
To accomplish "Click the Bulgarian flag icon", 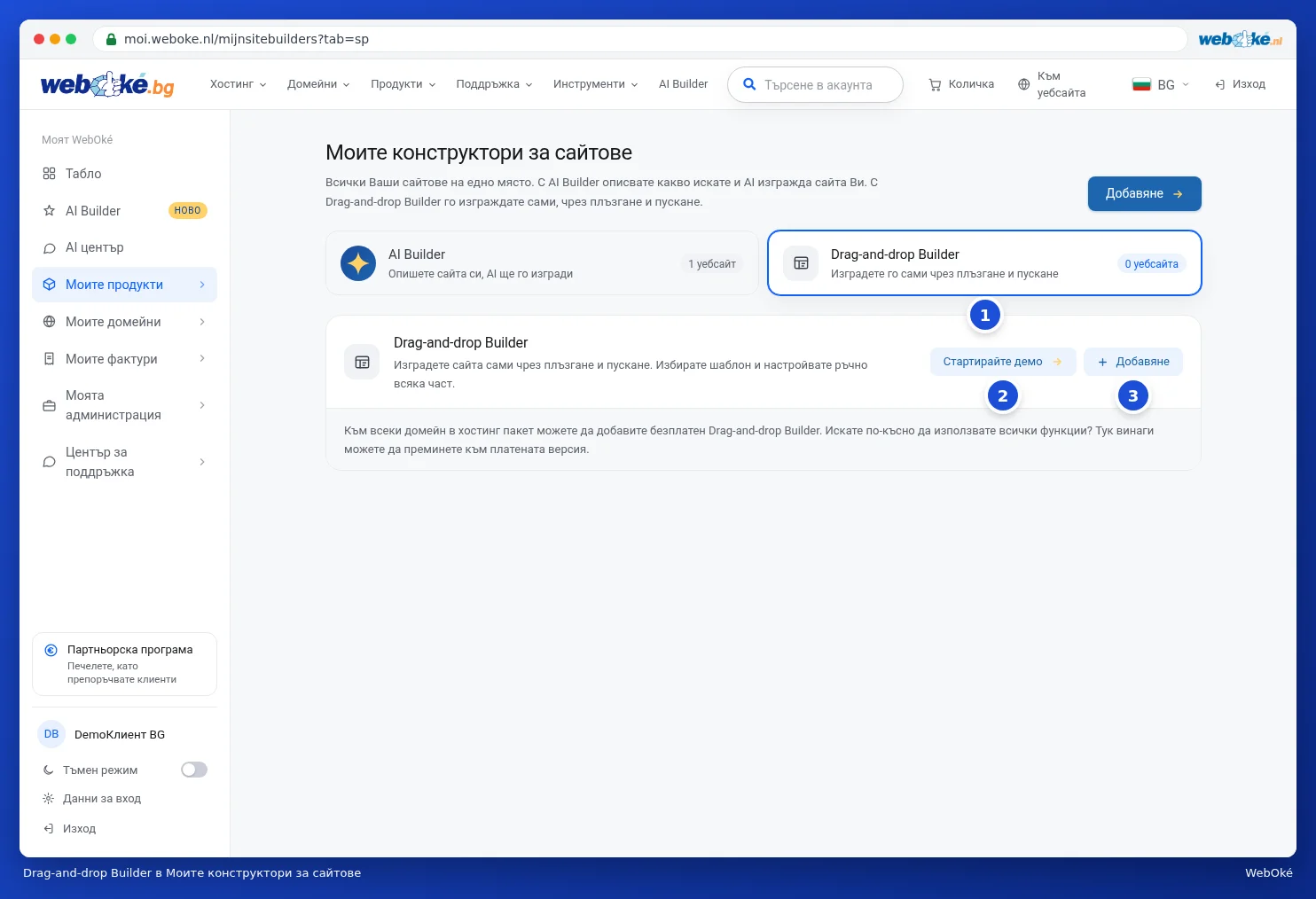I will pyautogui.click(x=1141, y=85).
